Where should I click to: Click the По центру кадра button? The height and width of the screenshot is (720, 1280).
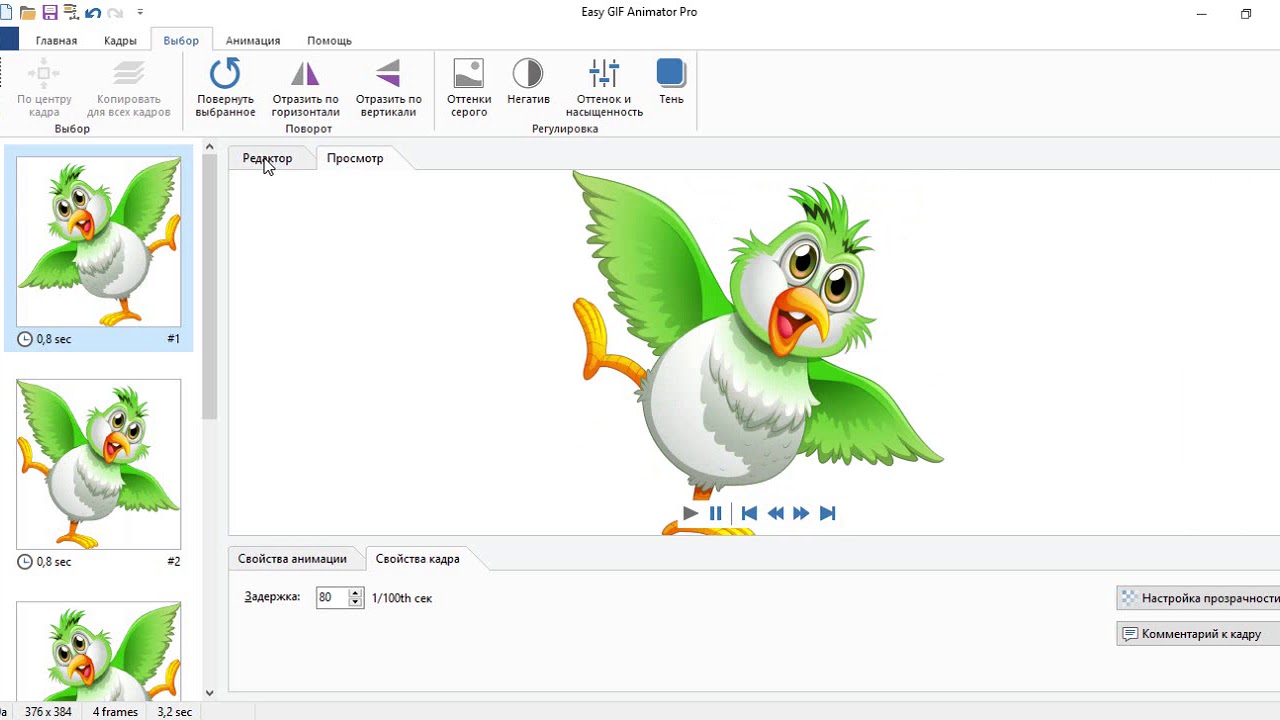[45, 88]
